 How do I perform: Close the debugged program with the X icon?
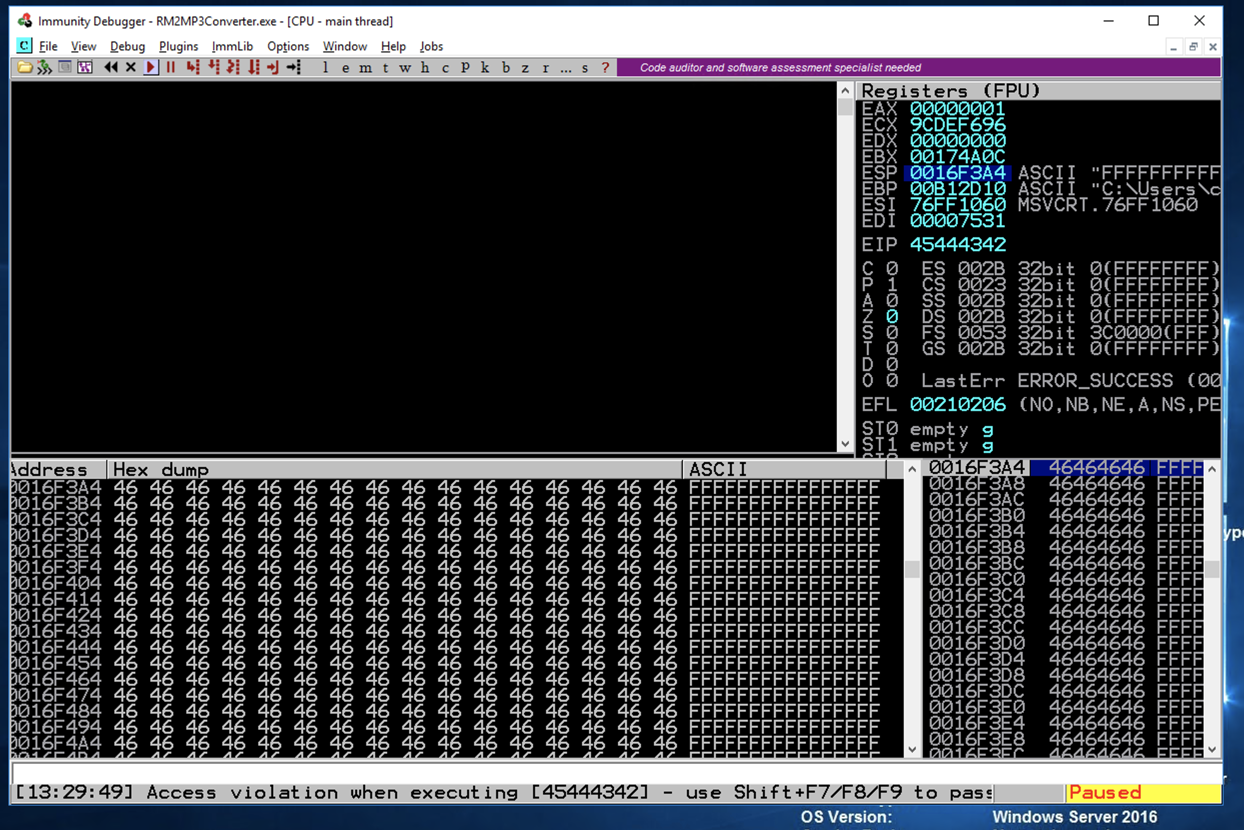click(130, 67)
